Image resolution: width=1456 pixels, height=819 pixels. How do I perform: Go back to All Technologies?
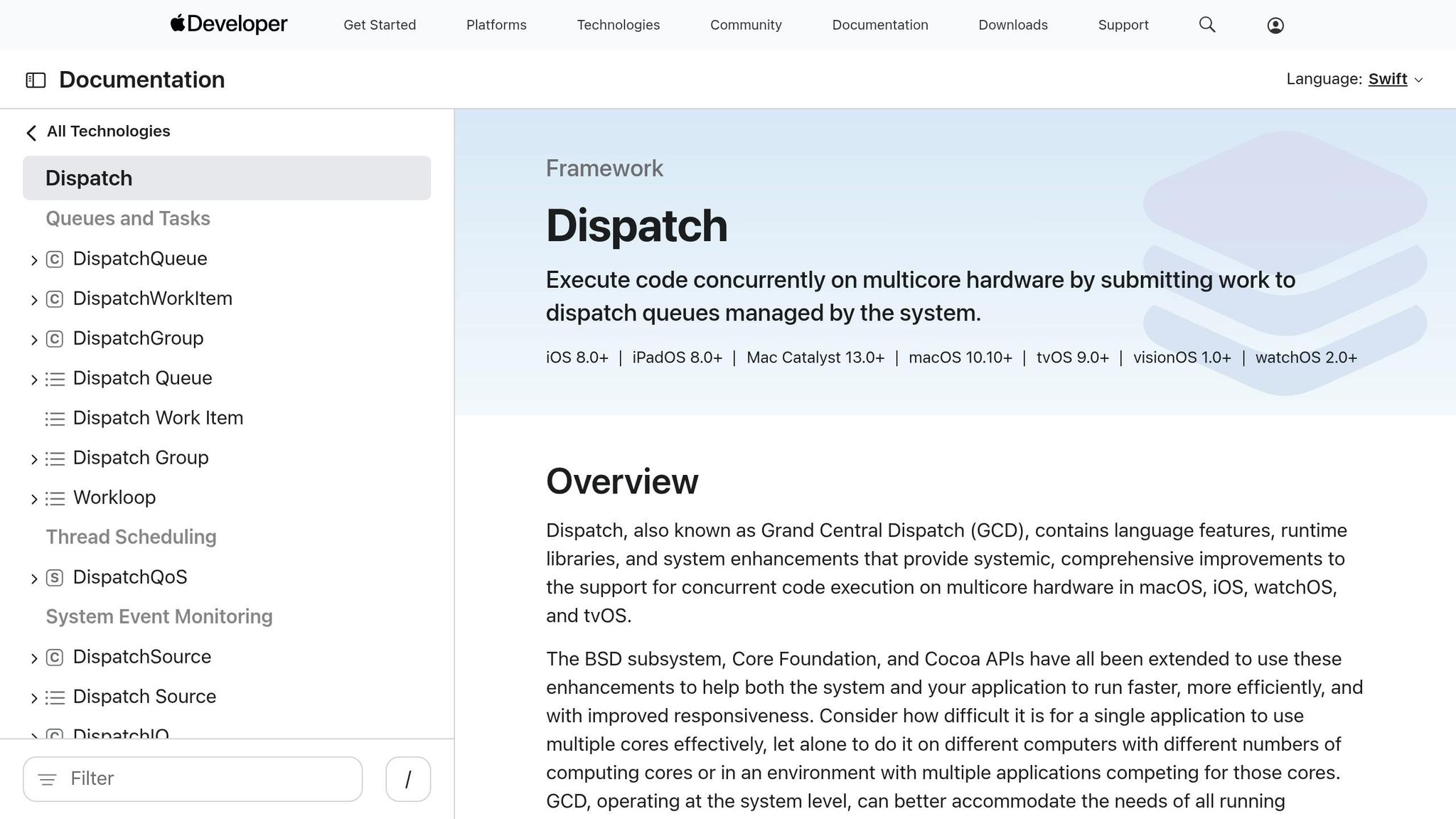point(108,131)
